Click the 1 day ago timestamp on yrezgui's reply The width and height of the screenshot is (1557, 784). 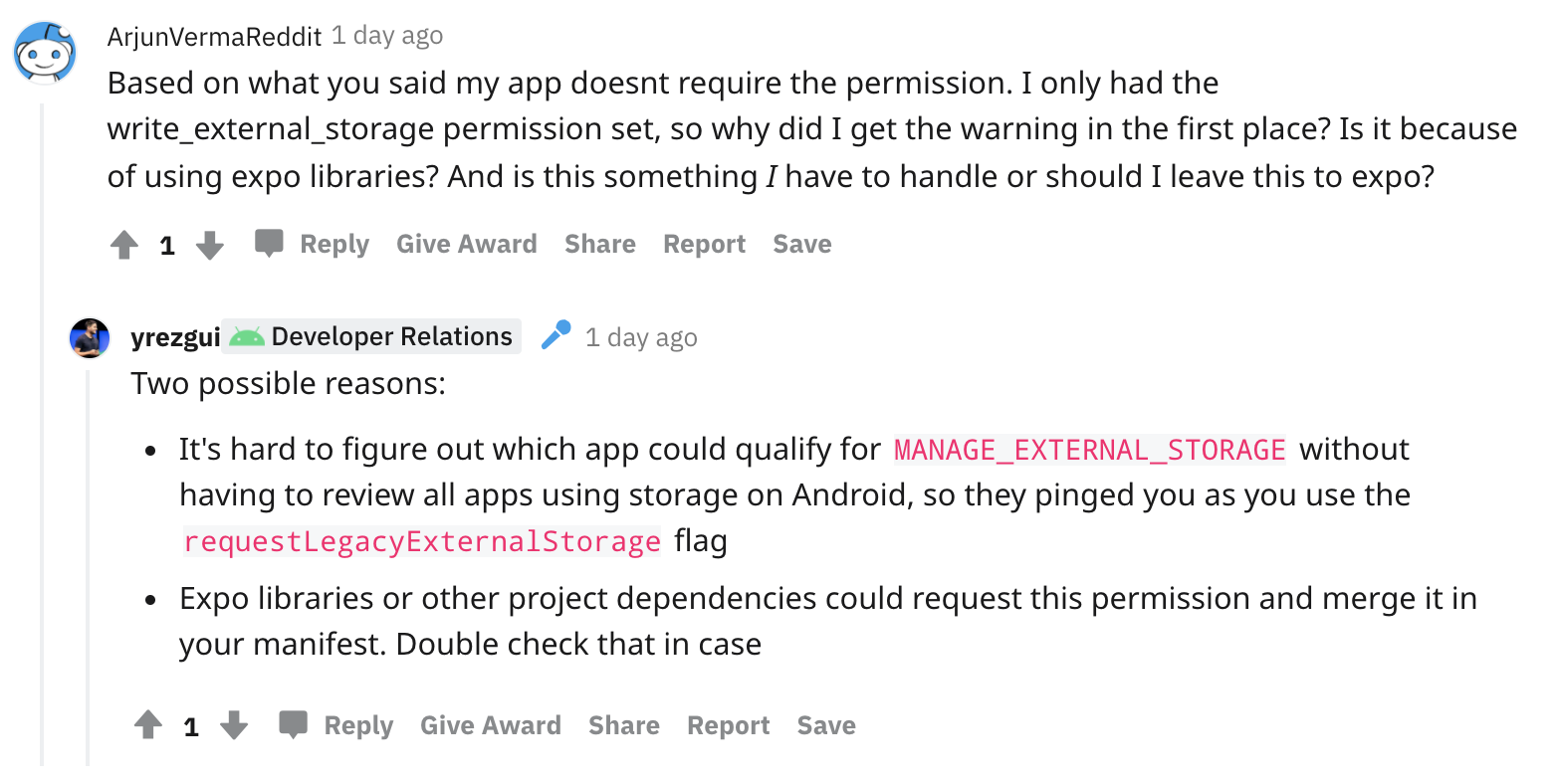coord(641,336)
